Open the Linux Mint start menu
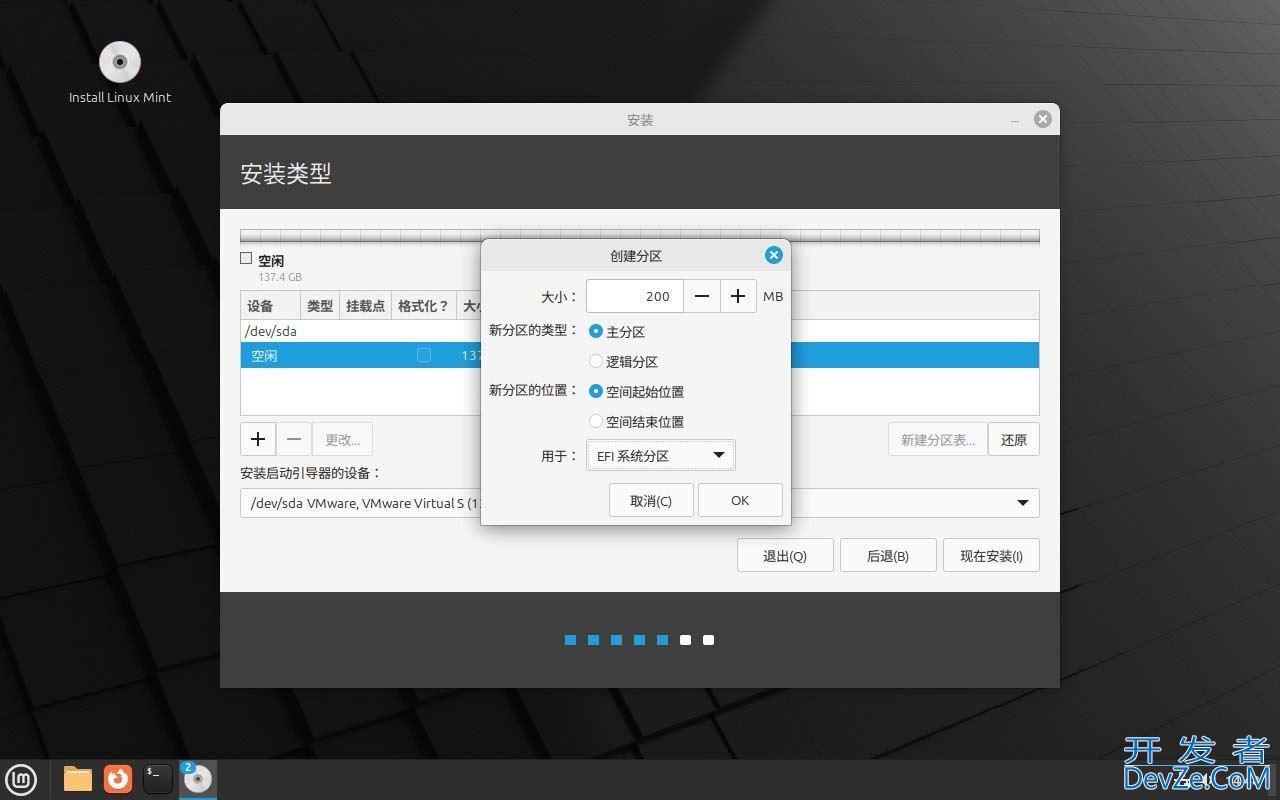 (x=22, y=778)
